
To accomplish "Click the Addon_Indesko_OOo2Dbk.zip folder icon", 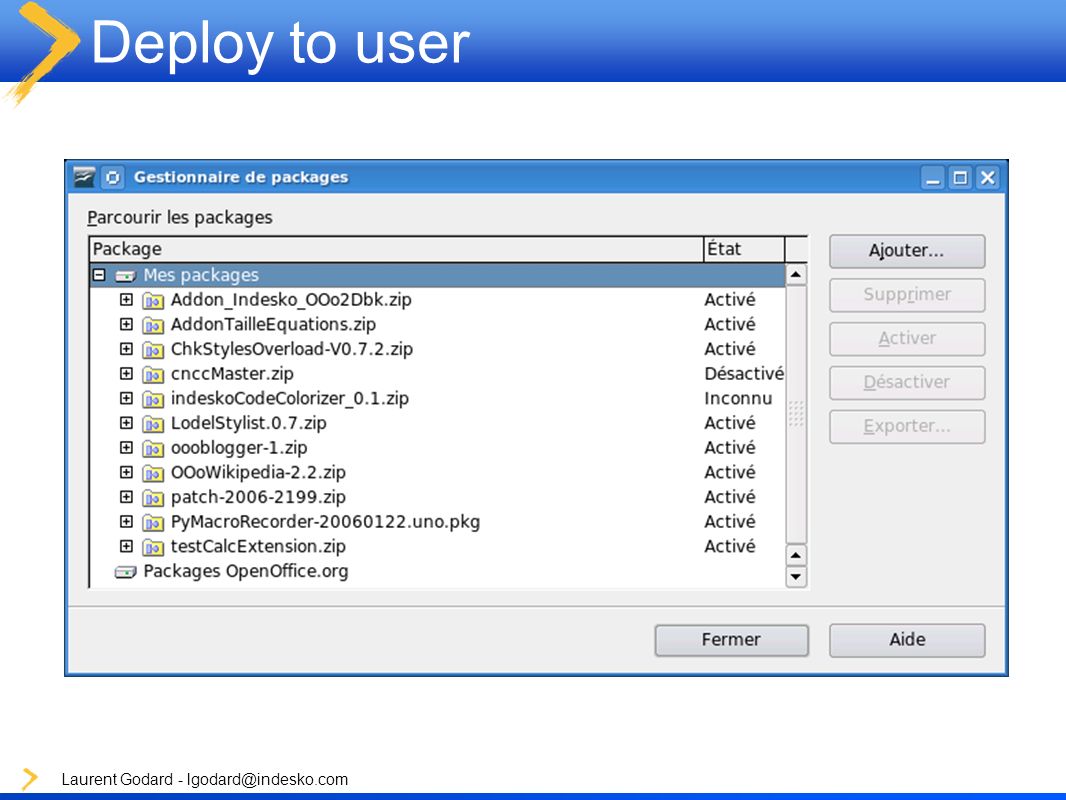I will [x=153, y=300].
